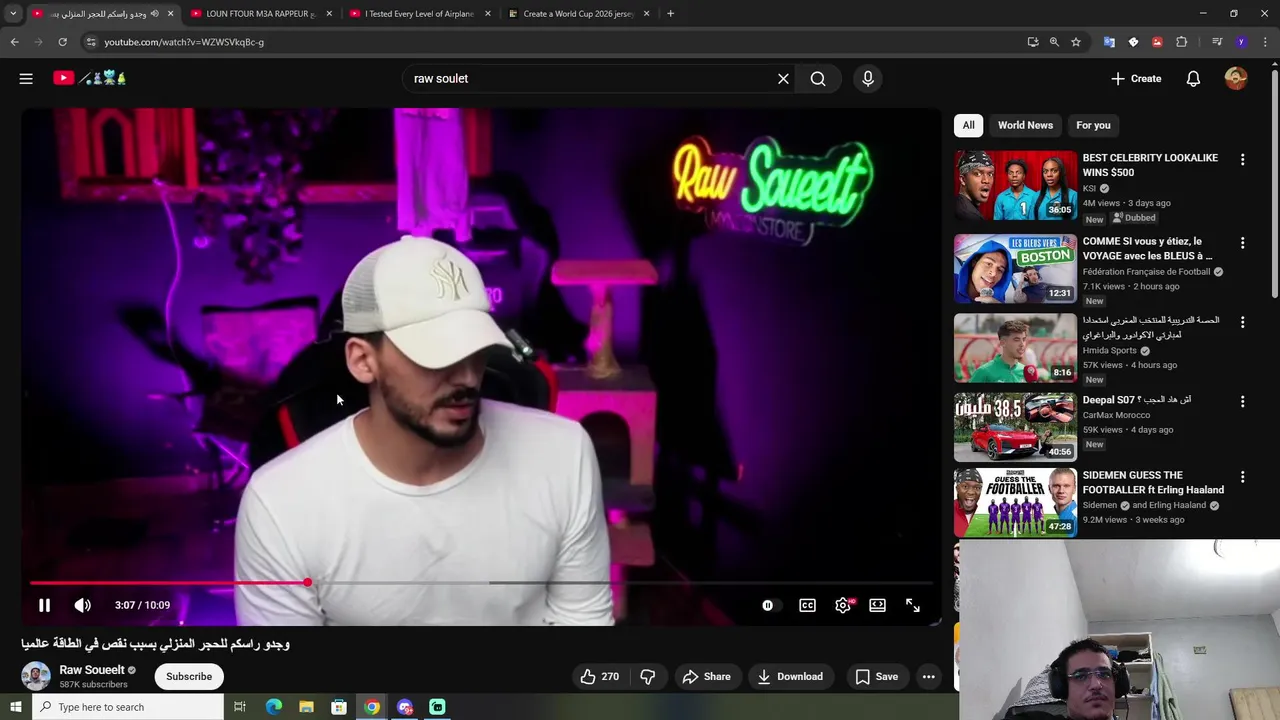Go to YouTube home via logo
This screenshot has height=720, width=1280.
point(89,78)
